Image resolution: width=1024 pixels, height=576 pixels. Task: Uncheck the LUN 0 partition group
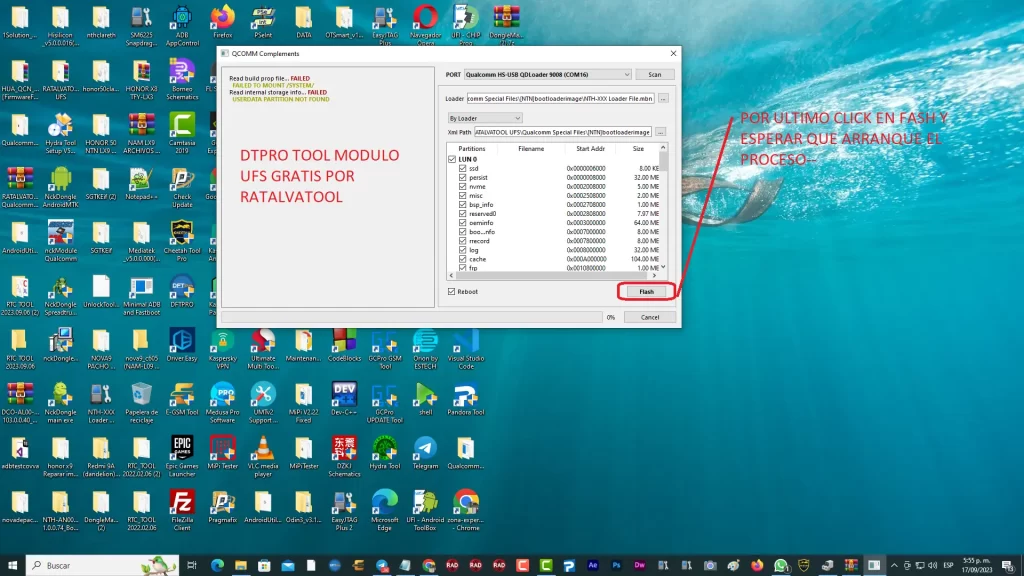click(452, 159)
